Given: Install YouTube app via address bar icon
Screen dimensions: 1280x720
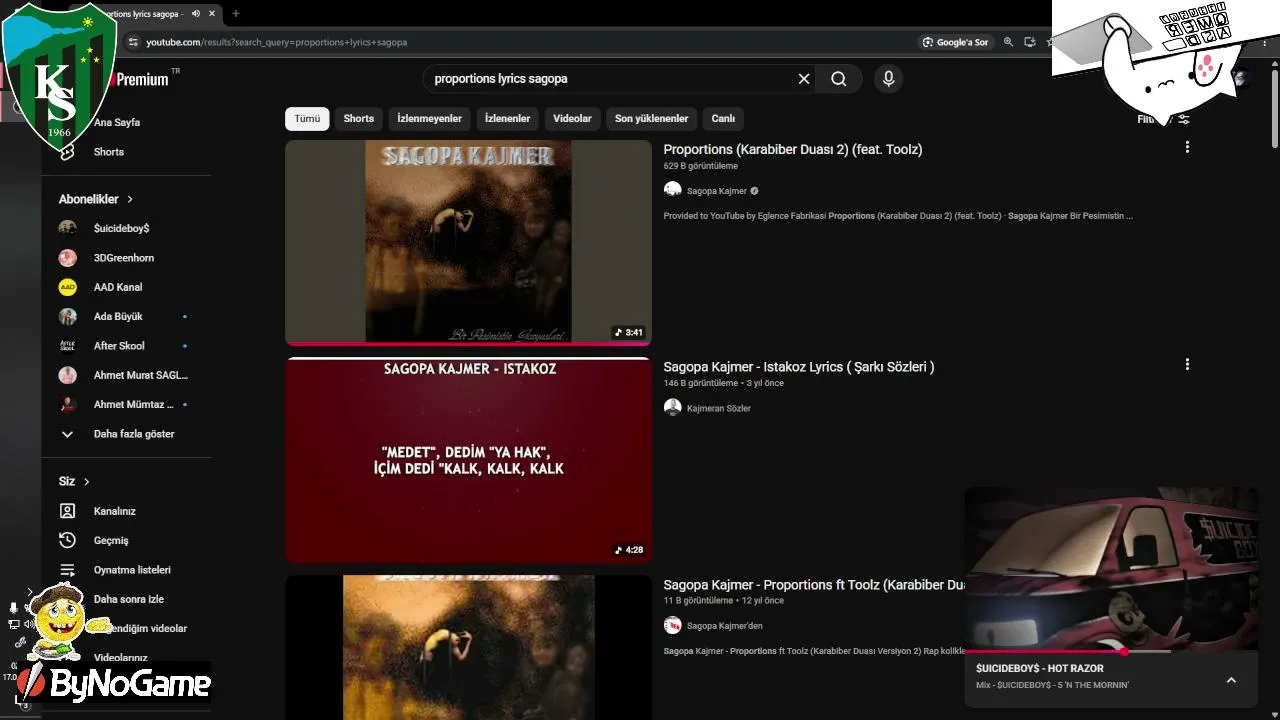Looking at the screenshot, I should coord(1030,42).
